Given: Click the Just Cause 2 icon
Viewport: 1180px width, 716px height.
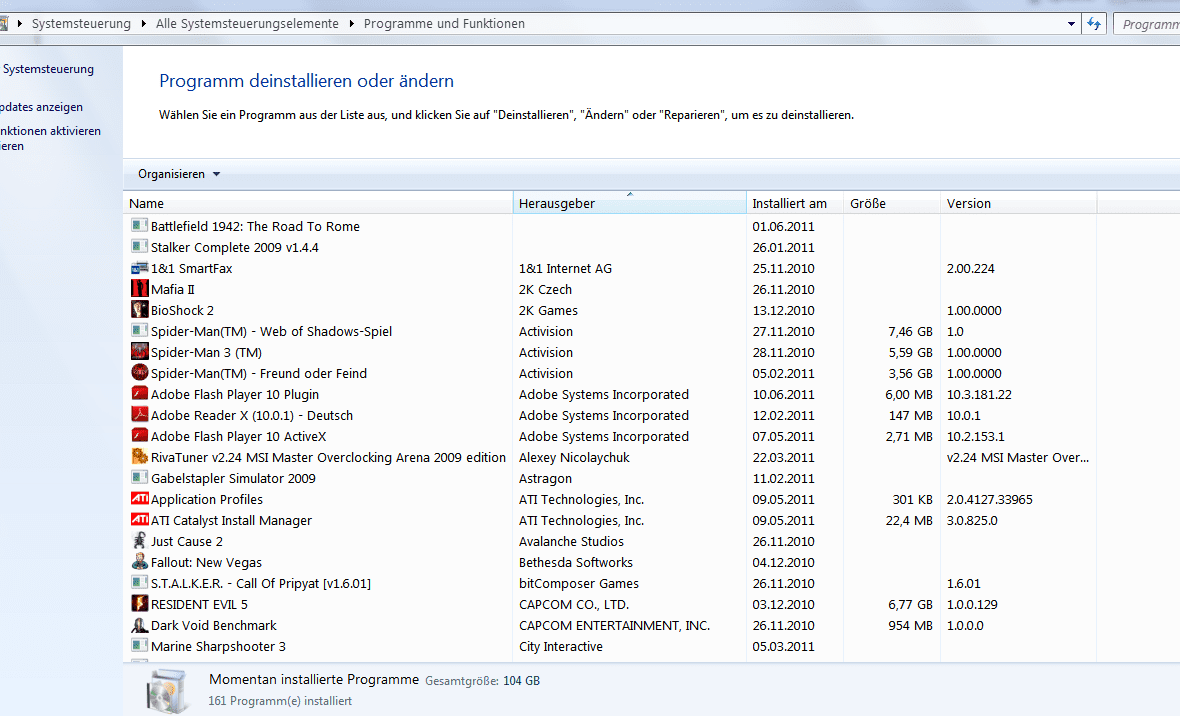Looking at the screenshot, I should (139, 541).
